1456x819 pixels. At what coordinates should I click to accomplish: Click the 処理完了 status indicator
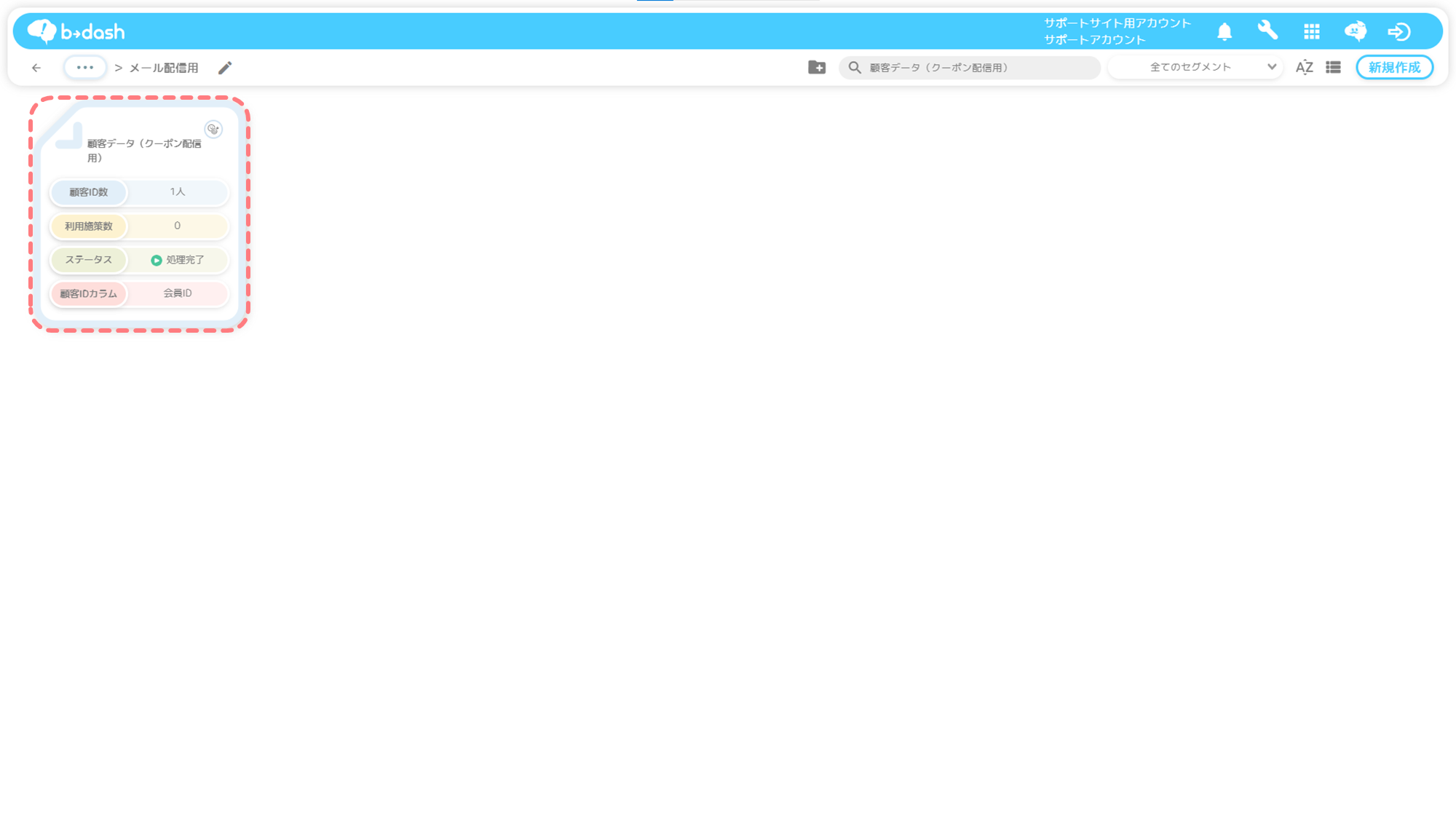click(x=178, y=260)
